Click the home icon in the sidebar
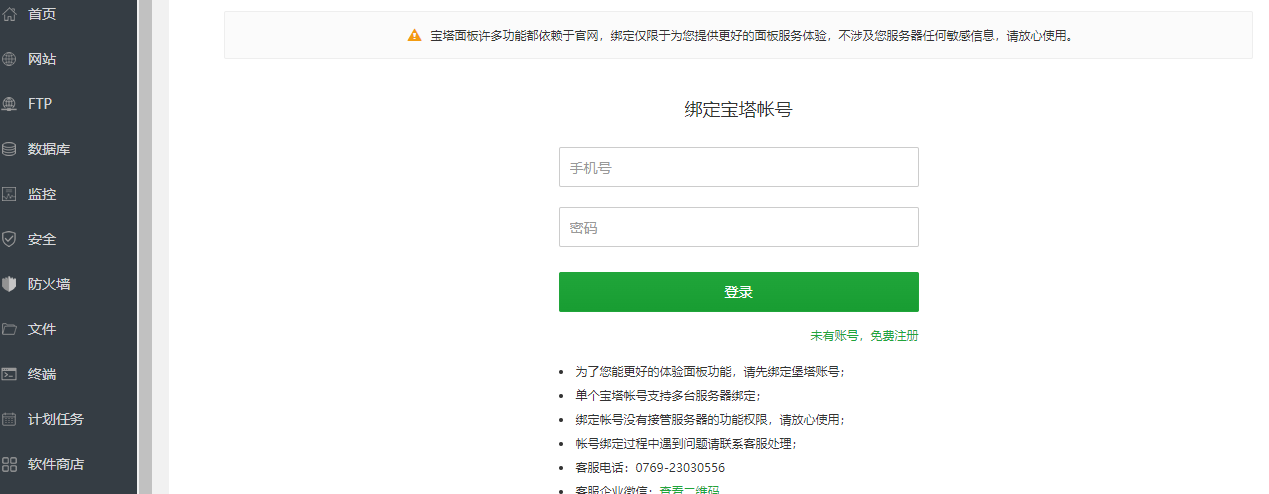The image size is (1269, 494). click(9, 14)
